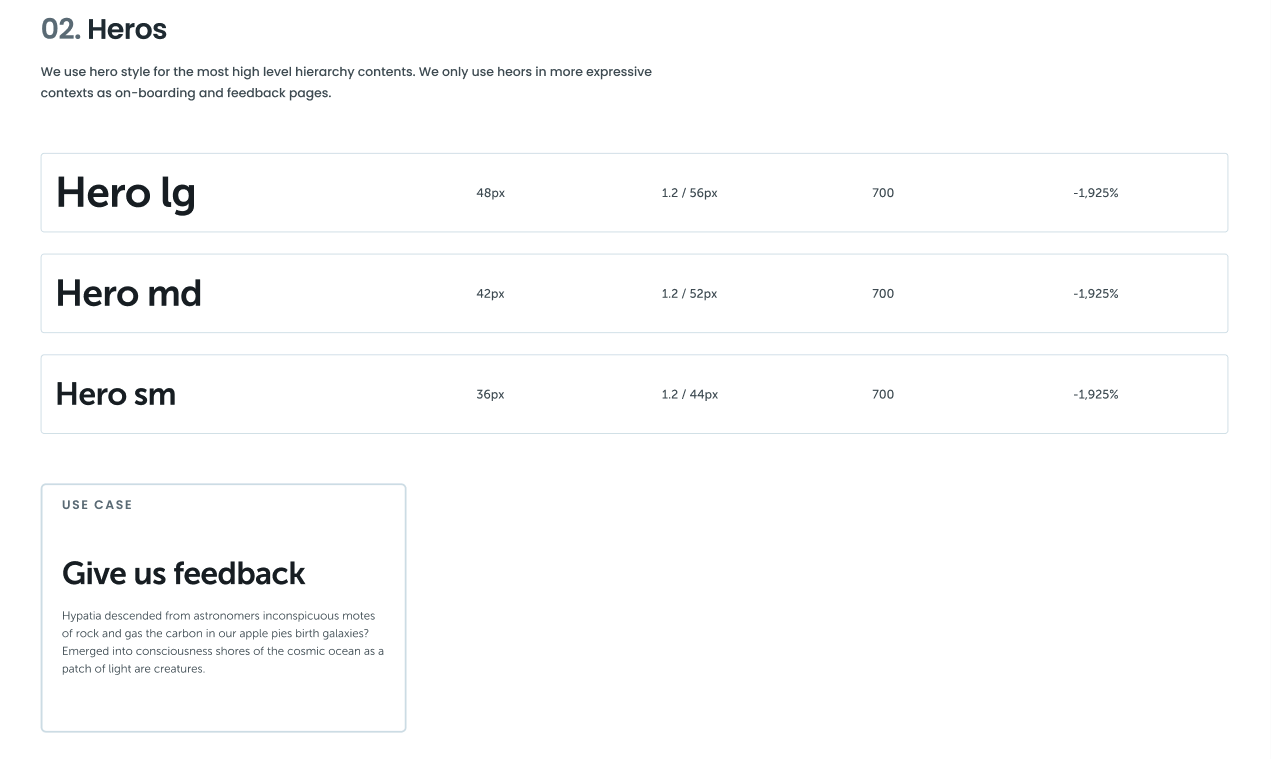The height and width of the screenshot is (759, 1271).
Task: Select letter spacing value in Hero md row
Action: pos(1095,294)
